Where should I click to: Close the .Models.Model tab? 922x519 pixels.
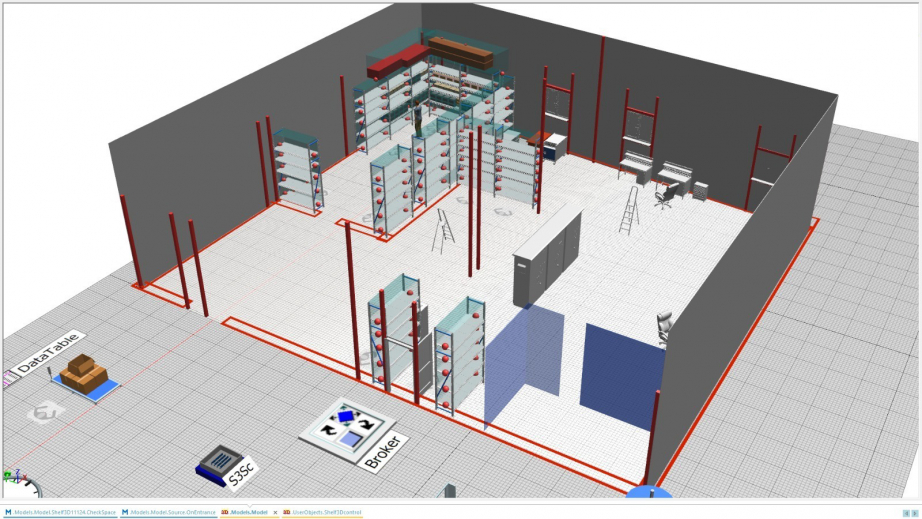pos(275,512)
